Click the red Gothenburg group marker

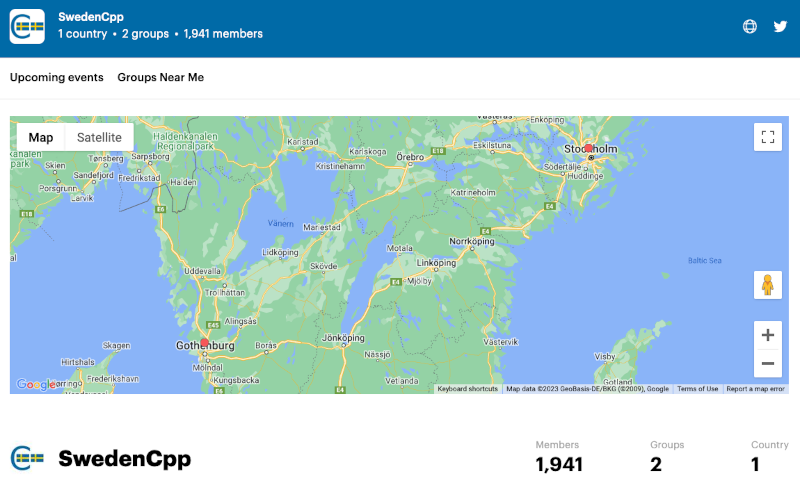tap(205, 343)
